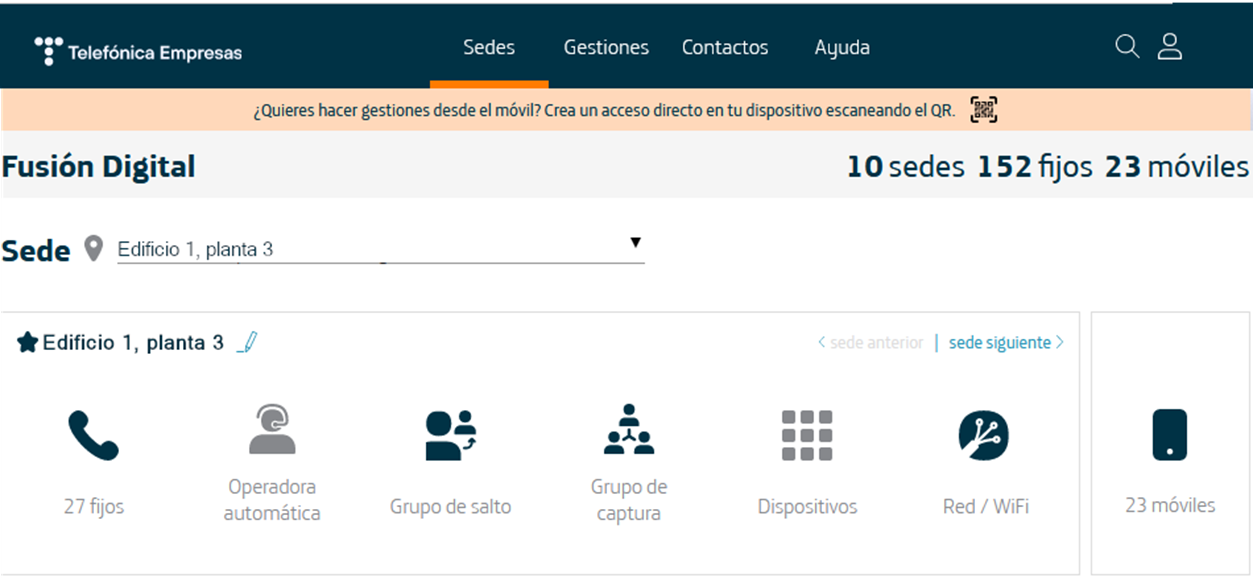Image resolution: width=1253 pixels, height=578 pixels.
Task: Click the Dispositivos grid icon
Action: 807,435
